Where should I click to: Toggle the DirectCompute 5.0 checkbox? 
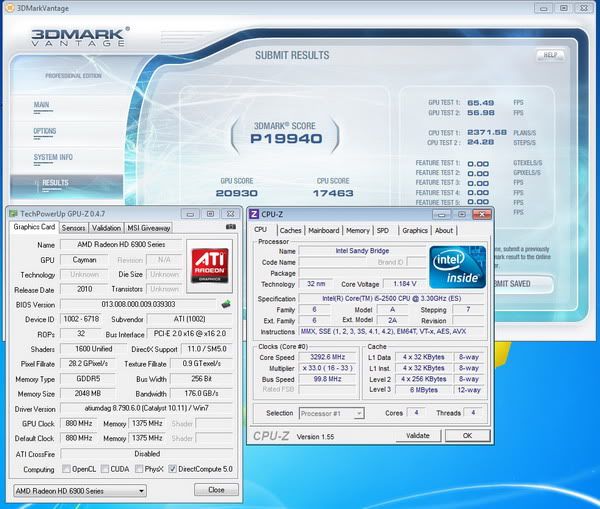pyautogui.click(x=173, y=469)
